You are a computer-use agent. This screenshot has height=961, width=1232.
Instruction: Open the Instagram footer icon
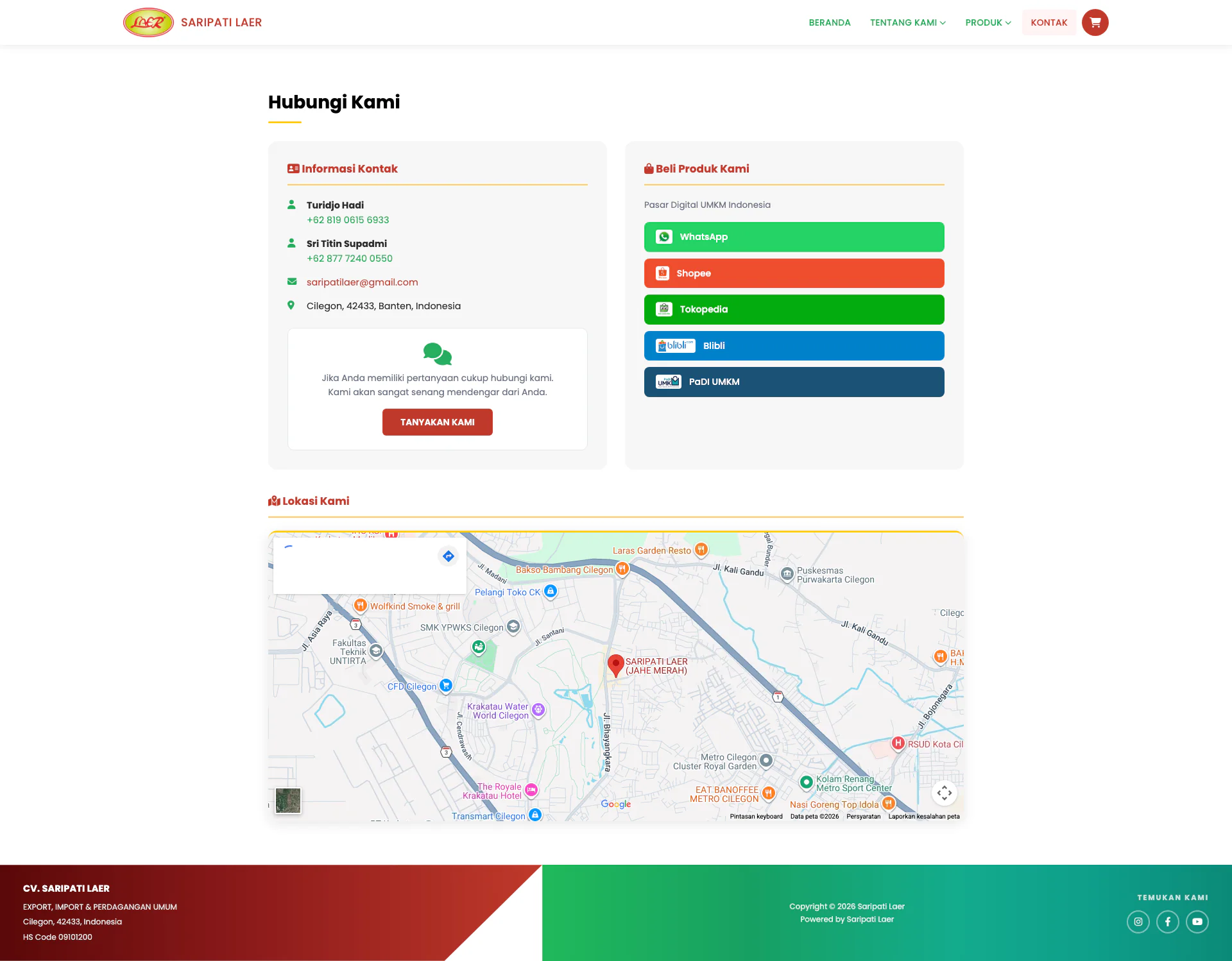tap(1138, 922)
